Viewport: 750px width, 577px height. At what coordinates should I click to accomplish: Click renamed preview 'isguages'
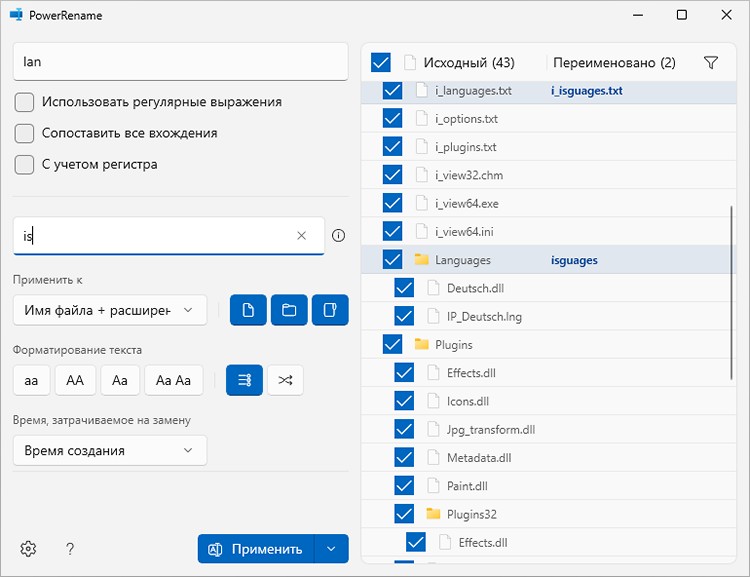574,260
